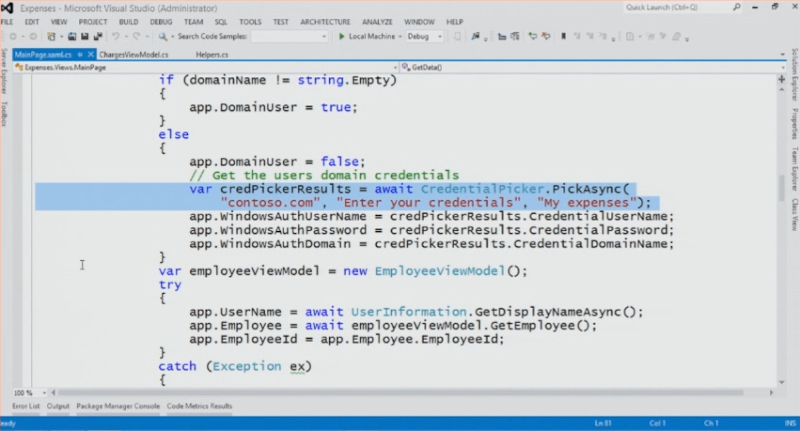Toggle a bookmark with the bookmark icon

[x=564, y=36]
